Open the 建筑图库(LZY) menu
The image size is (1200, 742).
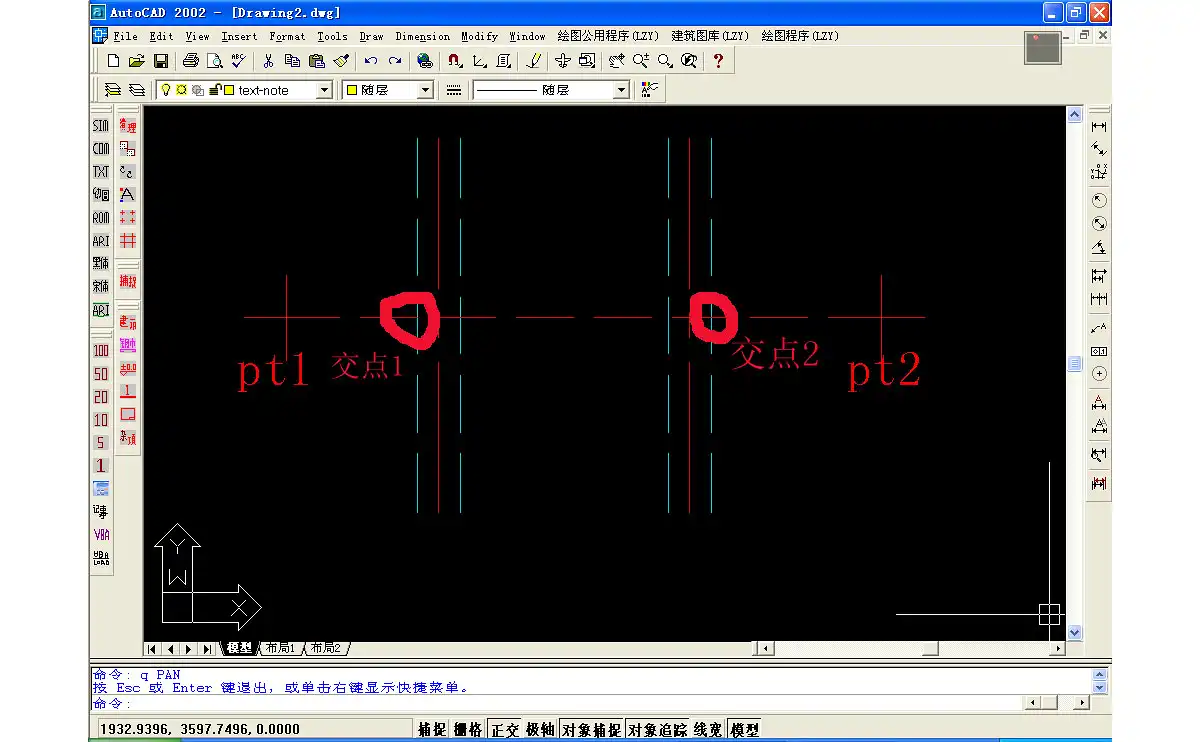pyautogui.click(x=710, y=36)
